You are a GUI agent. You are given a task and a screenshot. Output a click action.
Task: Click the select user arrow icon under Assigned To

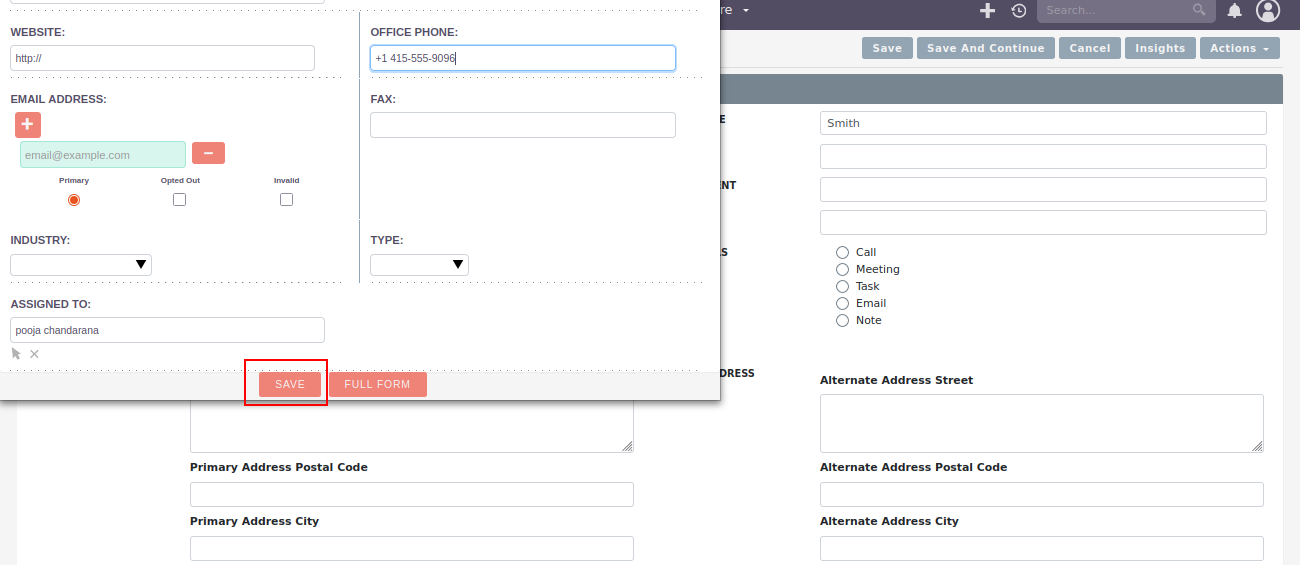(16, 354)
